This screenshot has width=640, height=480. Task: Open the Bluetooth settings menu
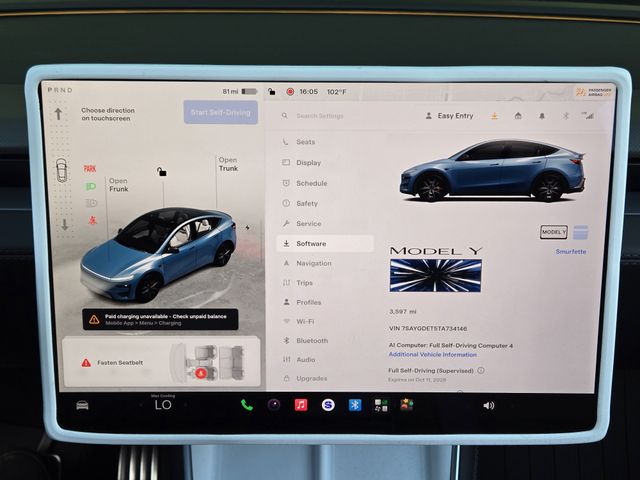pyautogui.click(x=325, y=340)
